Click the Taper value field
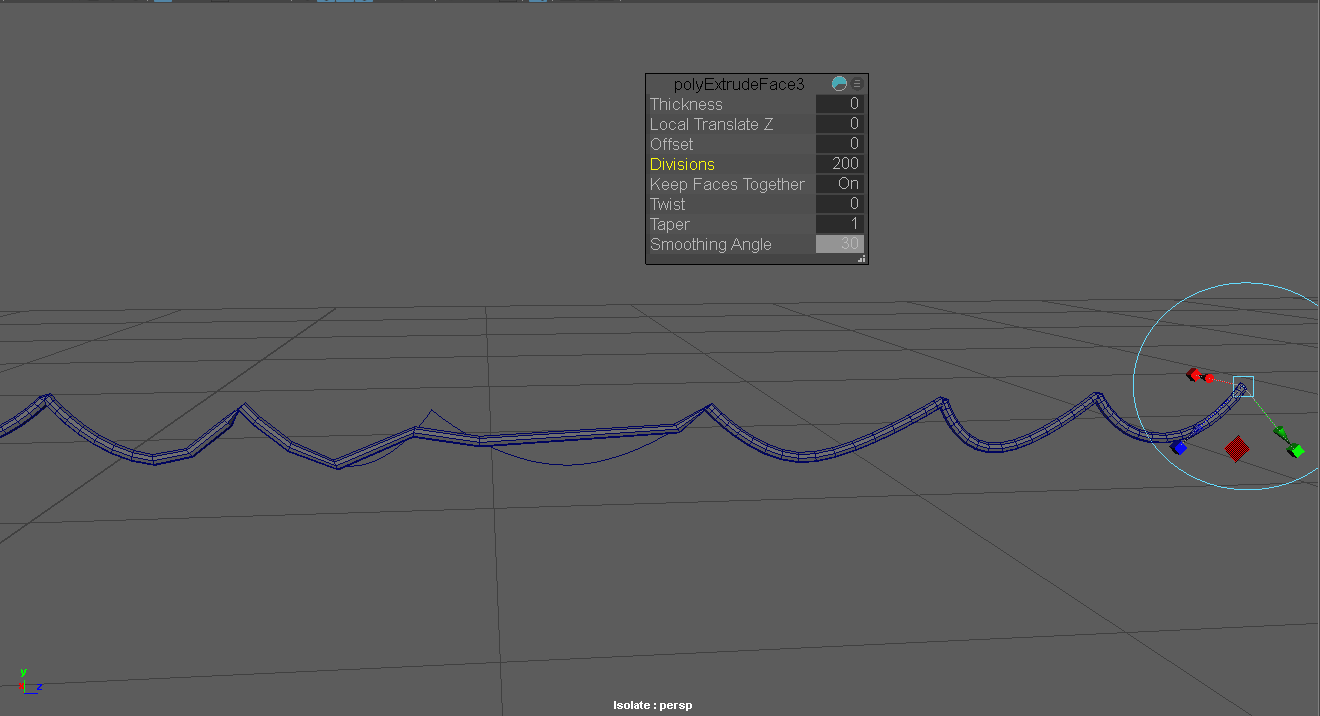 coord(840,224)
